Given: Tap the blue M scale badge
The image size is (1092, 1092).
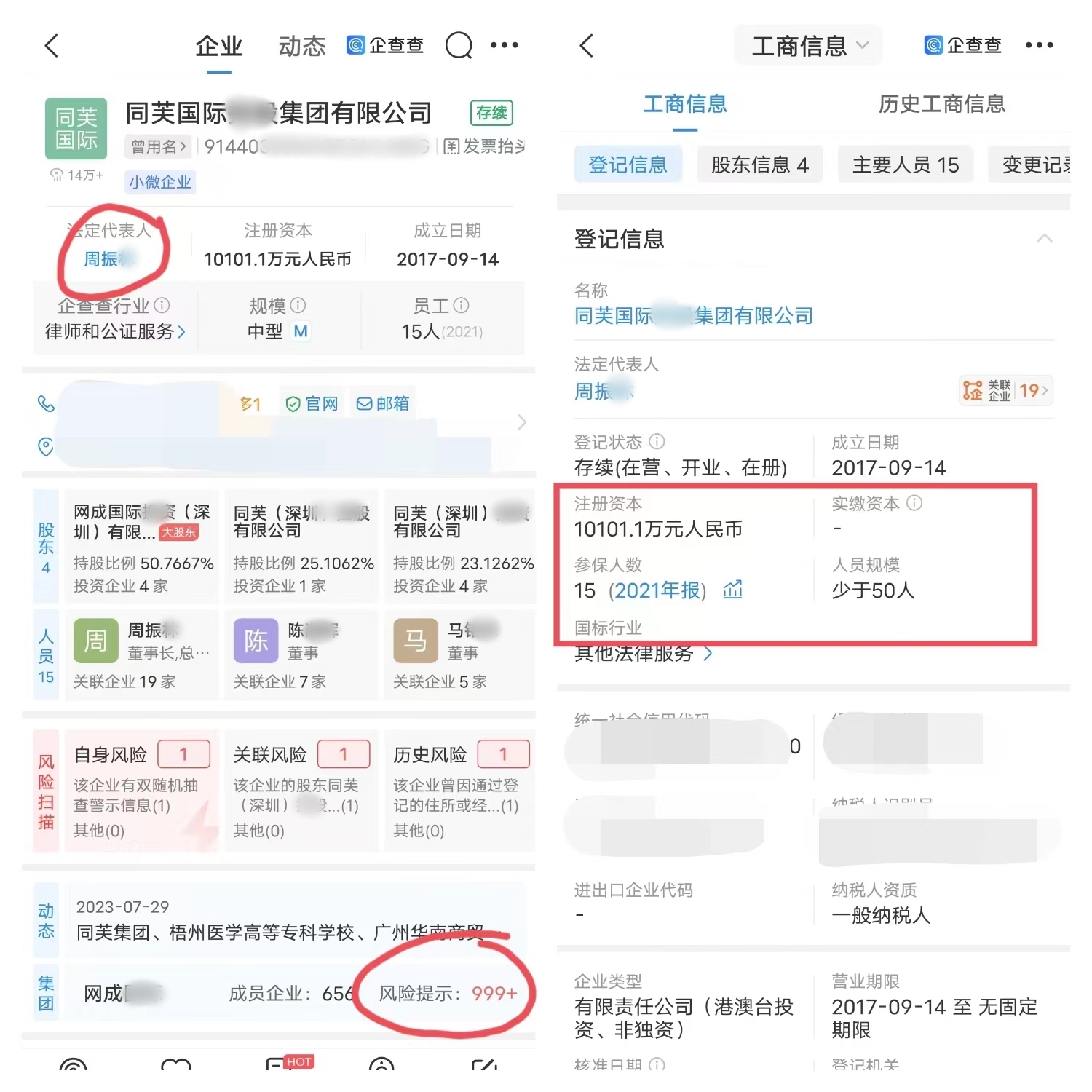Looking at the screenshot, I should tap(301, 332).
